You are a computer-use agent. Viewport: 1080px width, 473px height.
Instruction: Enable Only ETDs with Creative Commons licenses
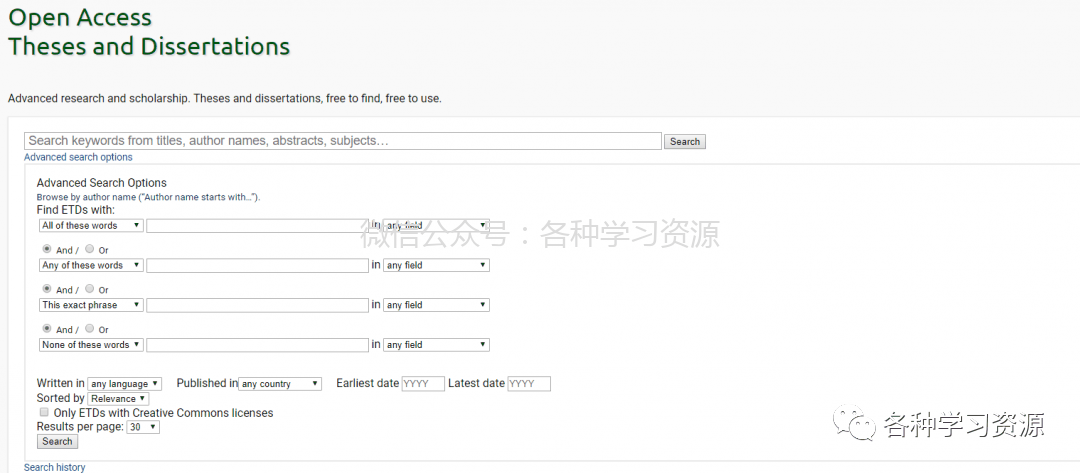point(44,412)
